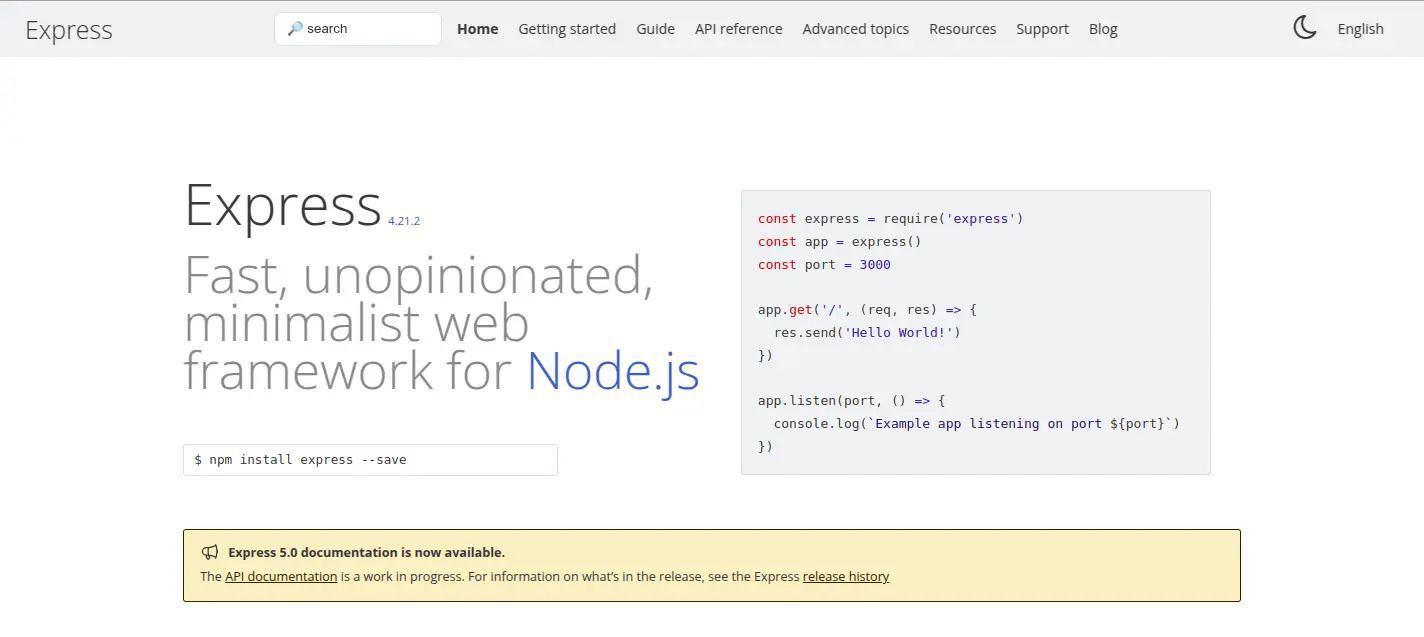Click the npm install express command box
1424x637 pixels.
coord(370,460)
